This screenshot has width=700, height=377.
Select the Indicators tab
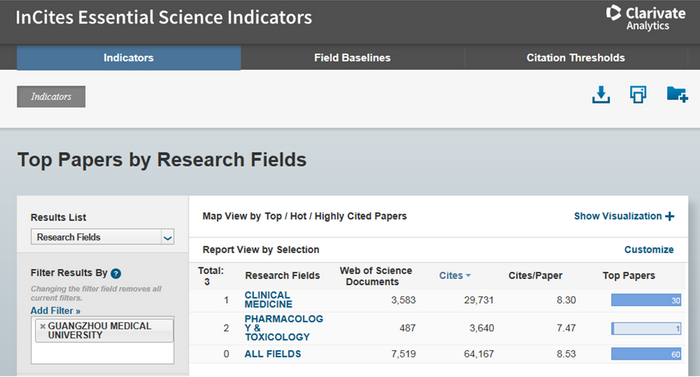pos(129,58)
